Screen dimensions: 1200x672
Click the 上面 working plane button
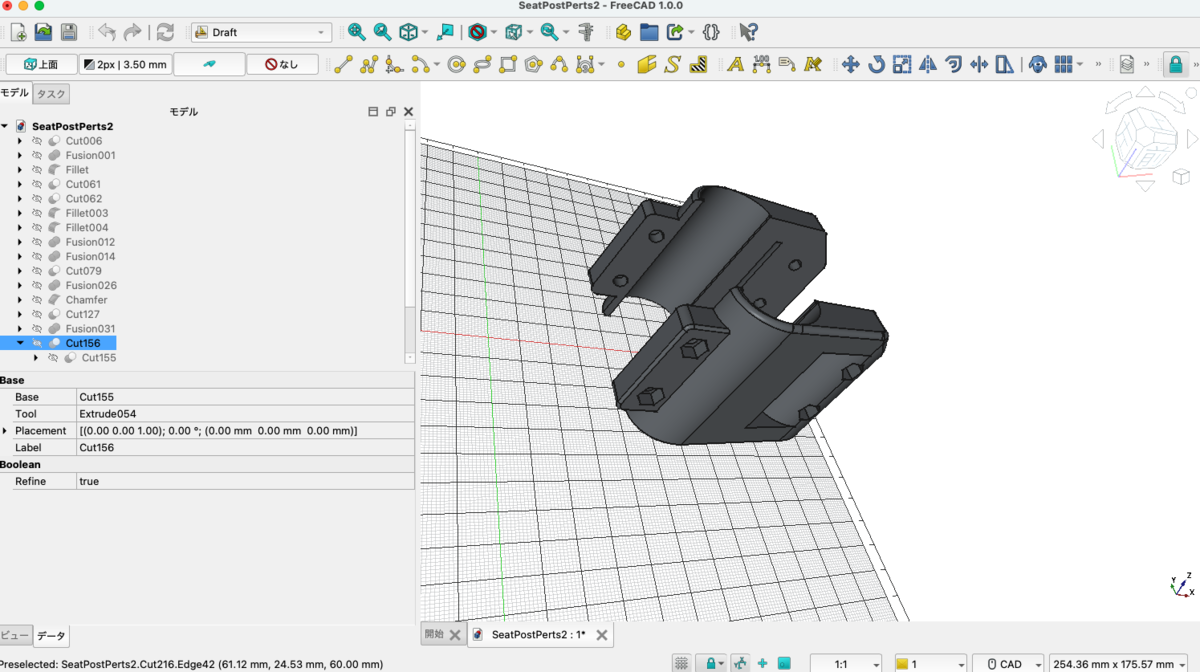coord(41,64)
